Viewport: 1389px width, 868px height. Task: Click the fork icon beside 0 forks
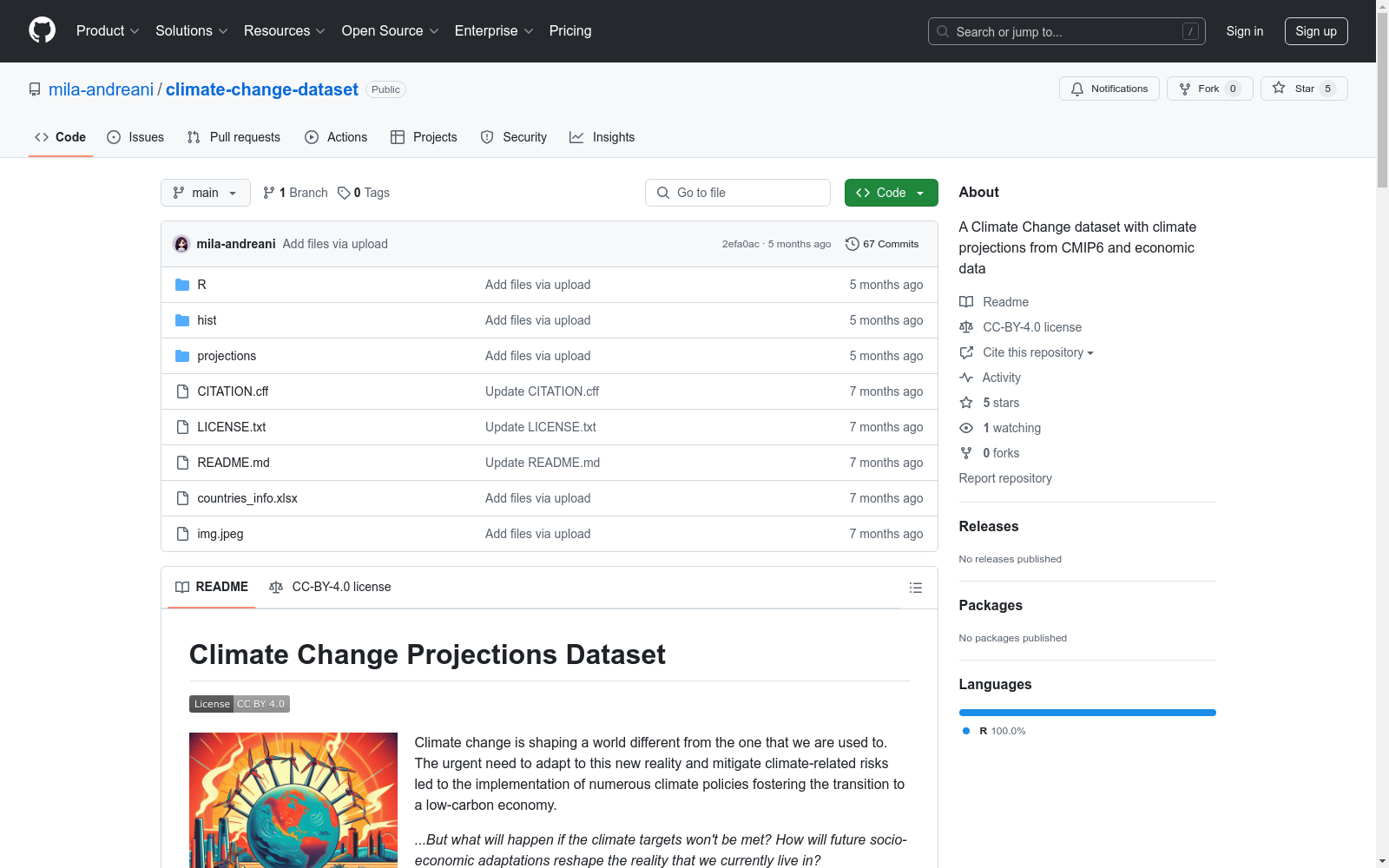tap(966, 453)
